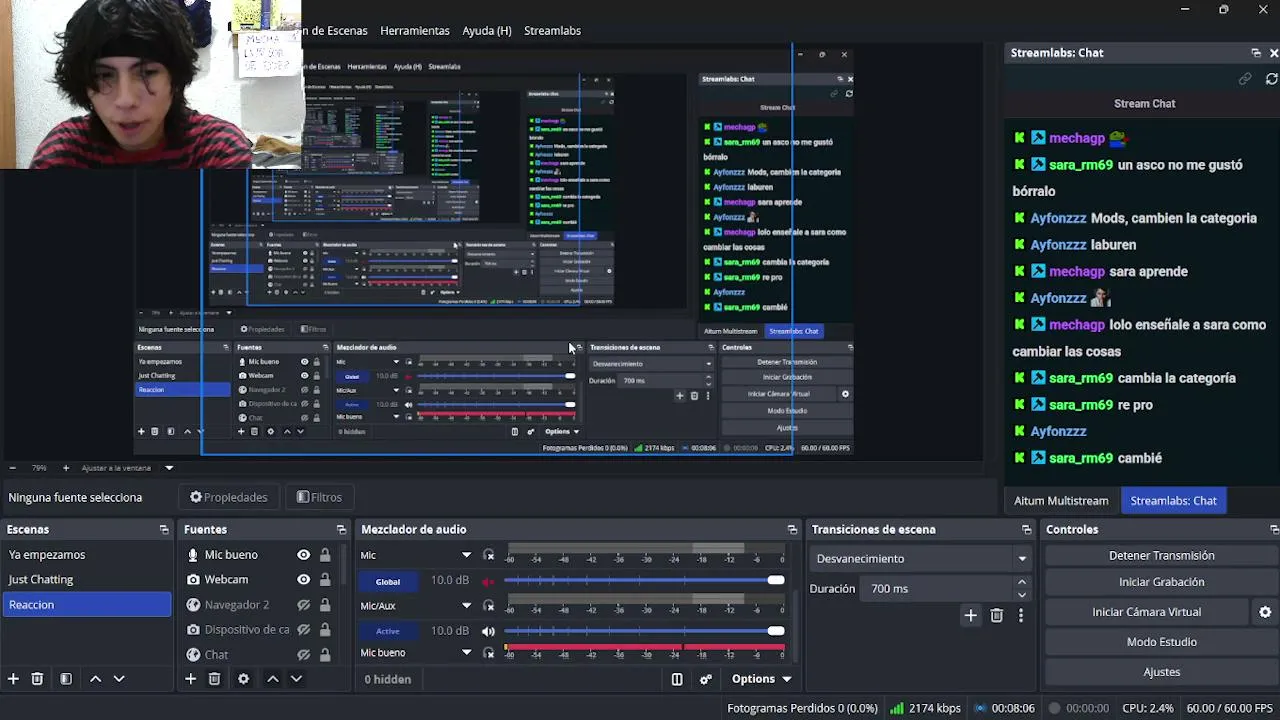
Task: Click Detener Transmisión button
Action: 1162,556
